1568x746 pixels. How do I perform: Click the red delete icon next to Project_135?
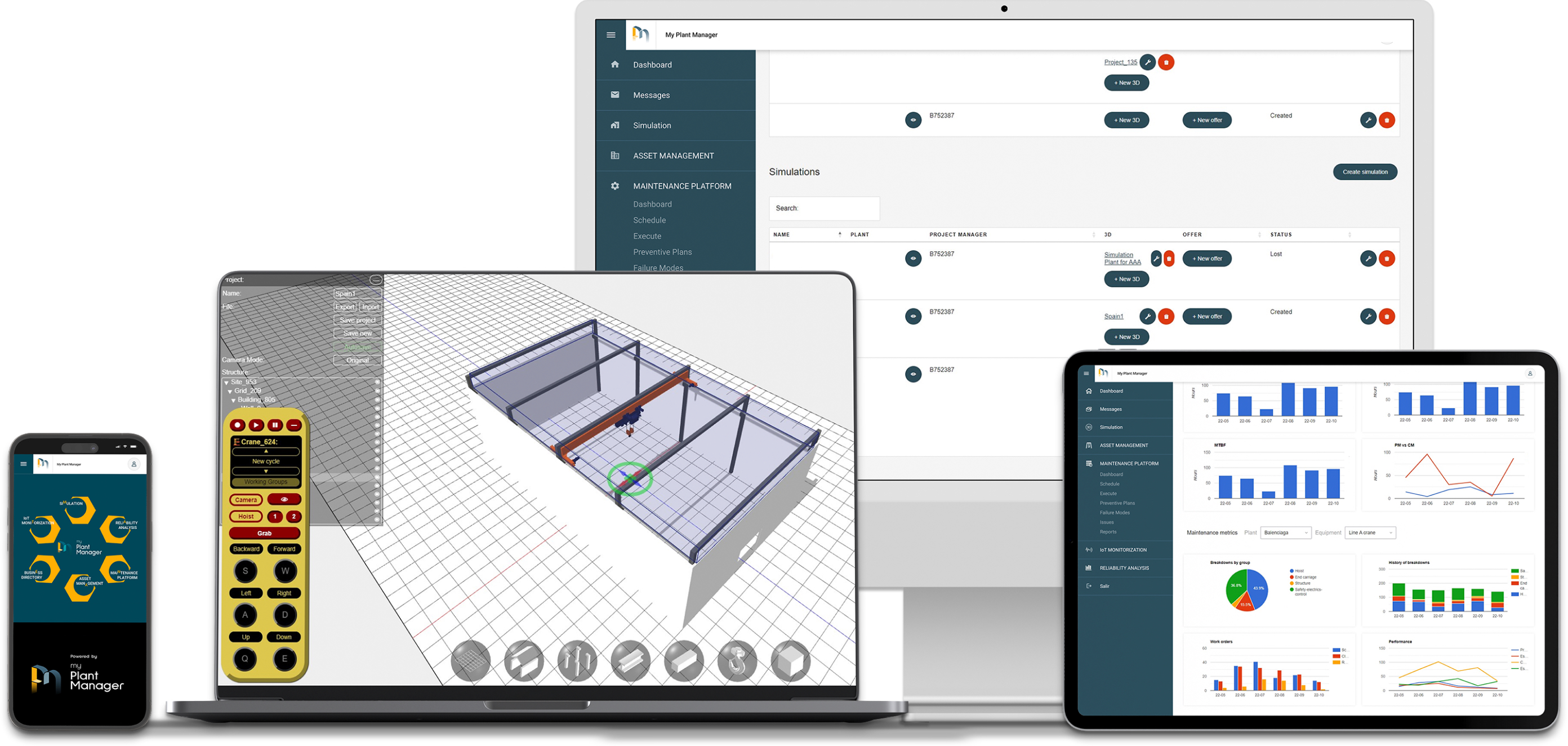tap(1166, 62)
